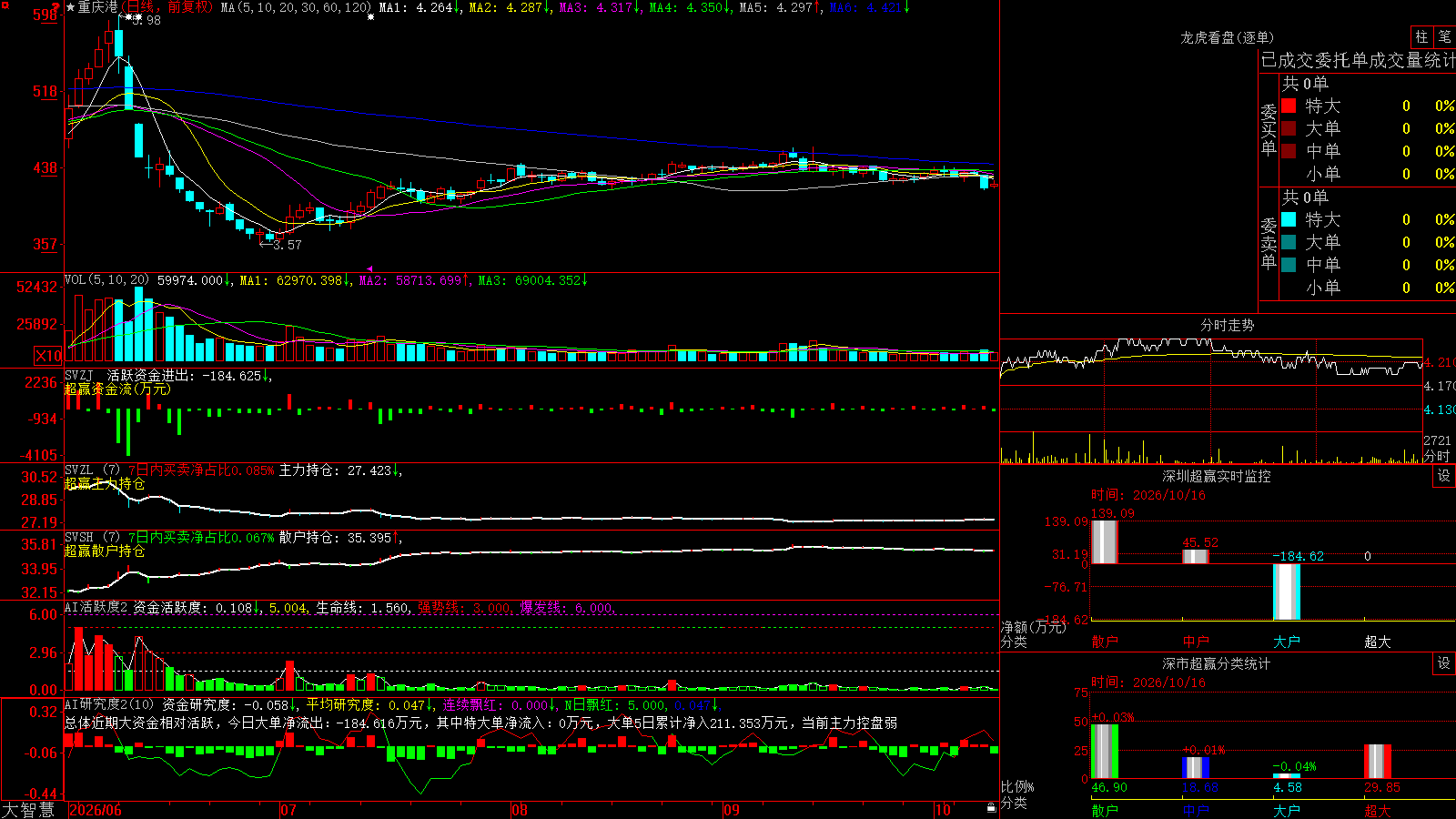
Task: Click the red question mark icon
Action: (57, 7)
